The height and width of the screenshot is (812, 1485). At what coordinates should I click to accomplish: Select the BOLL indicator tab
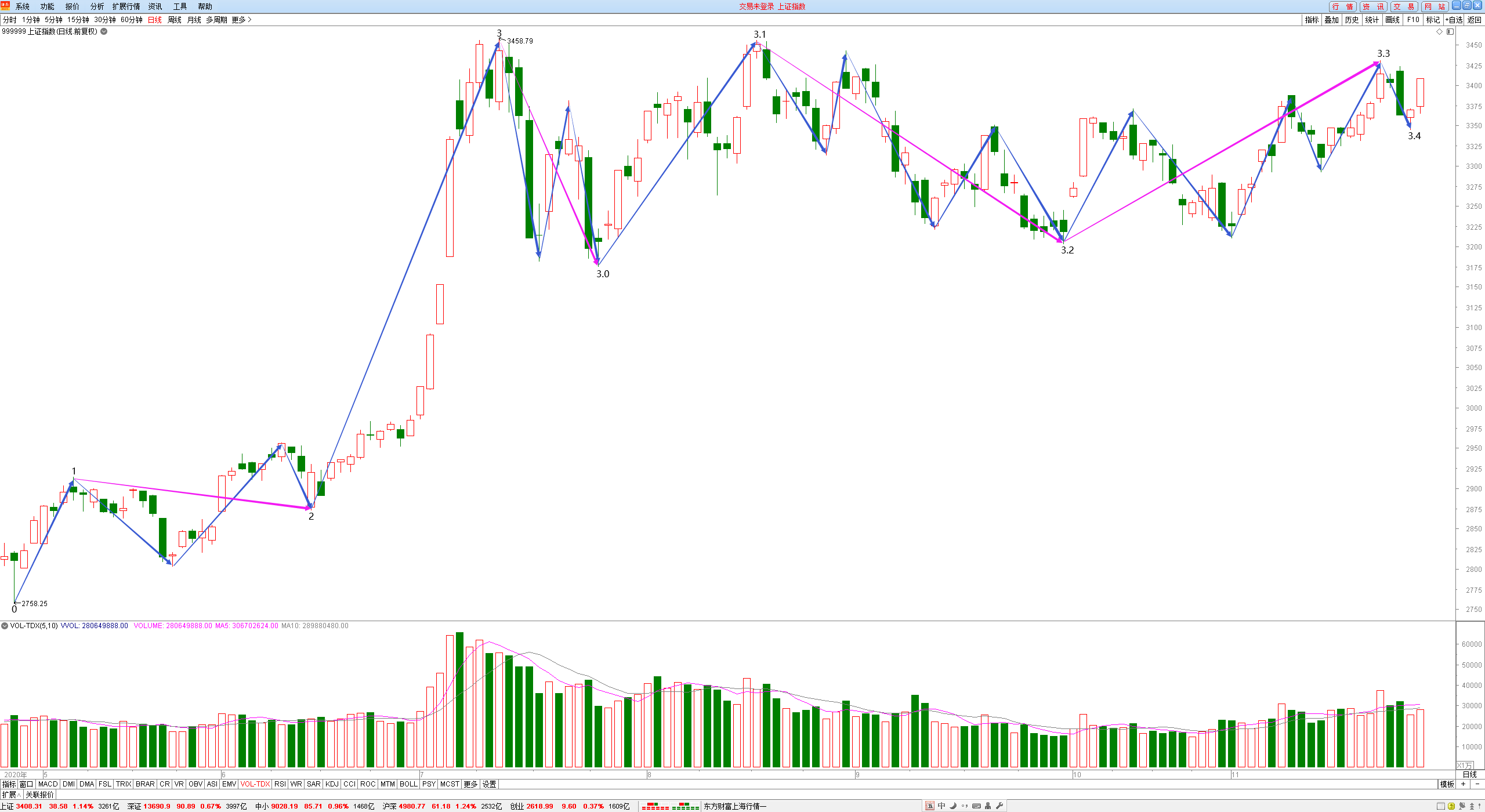point(408,784)
